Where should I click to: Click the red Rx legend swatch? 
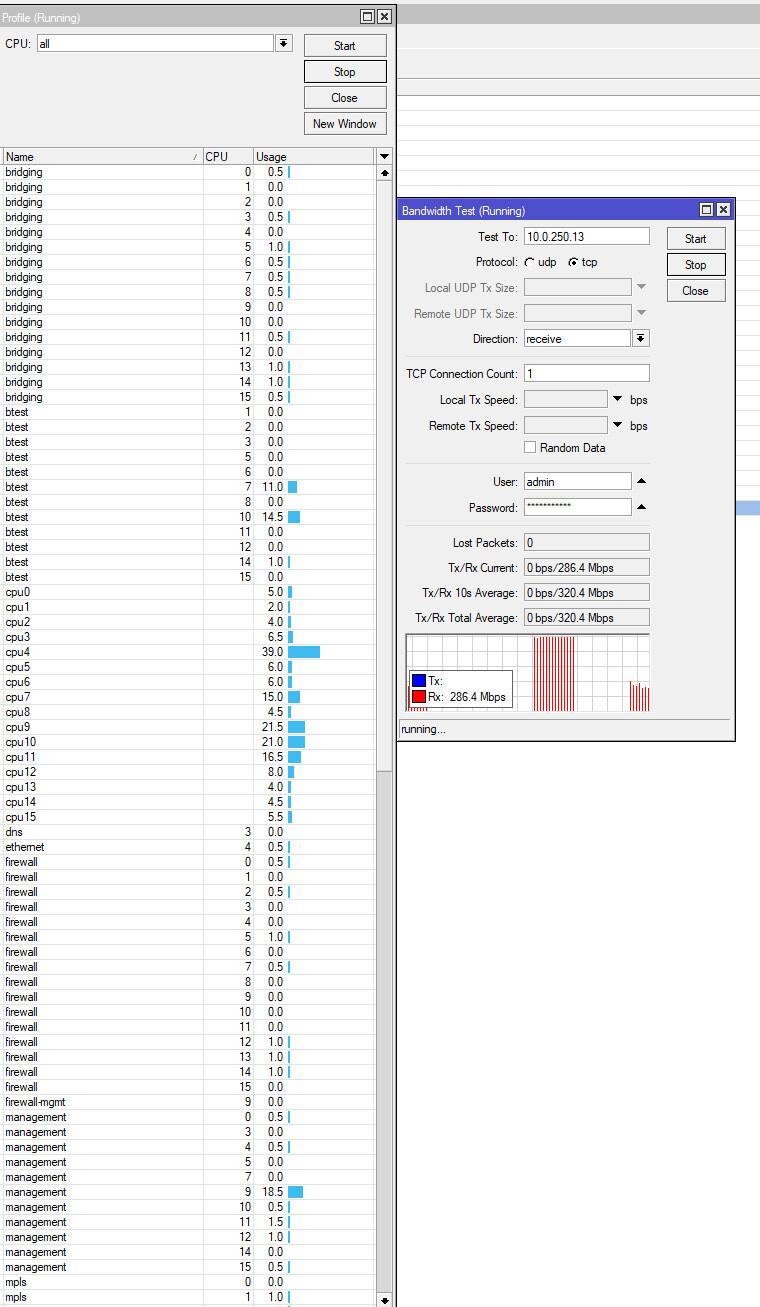(x=419, y=697)
